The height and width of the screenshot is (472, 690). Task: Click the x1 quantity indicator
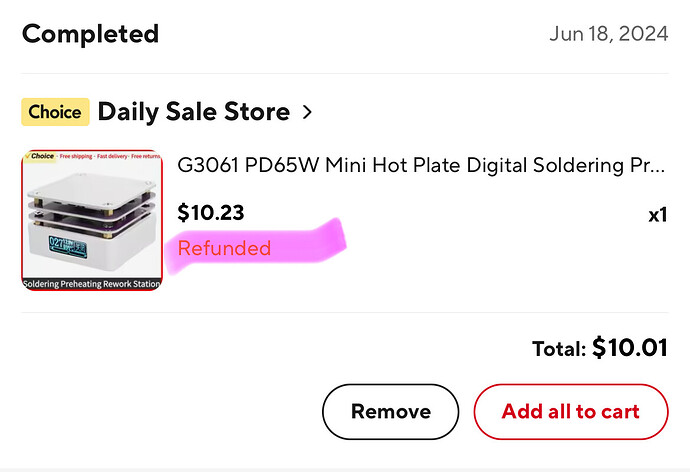pyautogui.click(x=657, y=214)
